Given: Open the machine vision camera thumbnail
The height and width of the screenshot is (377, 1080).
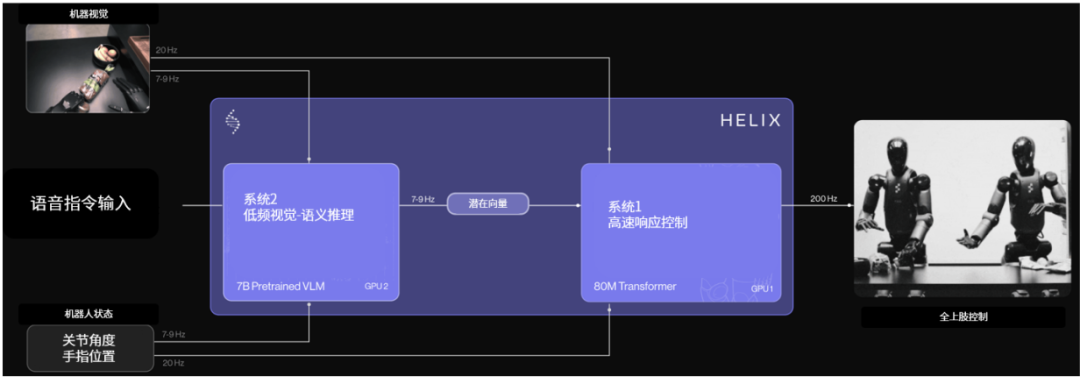Looking at the screenshot, I should (87, 68).
